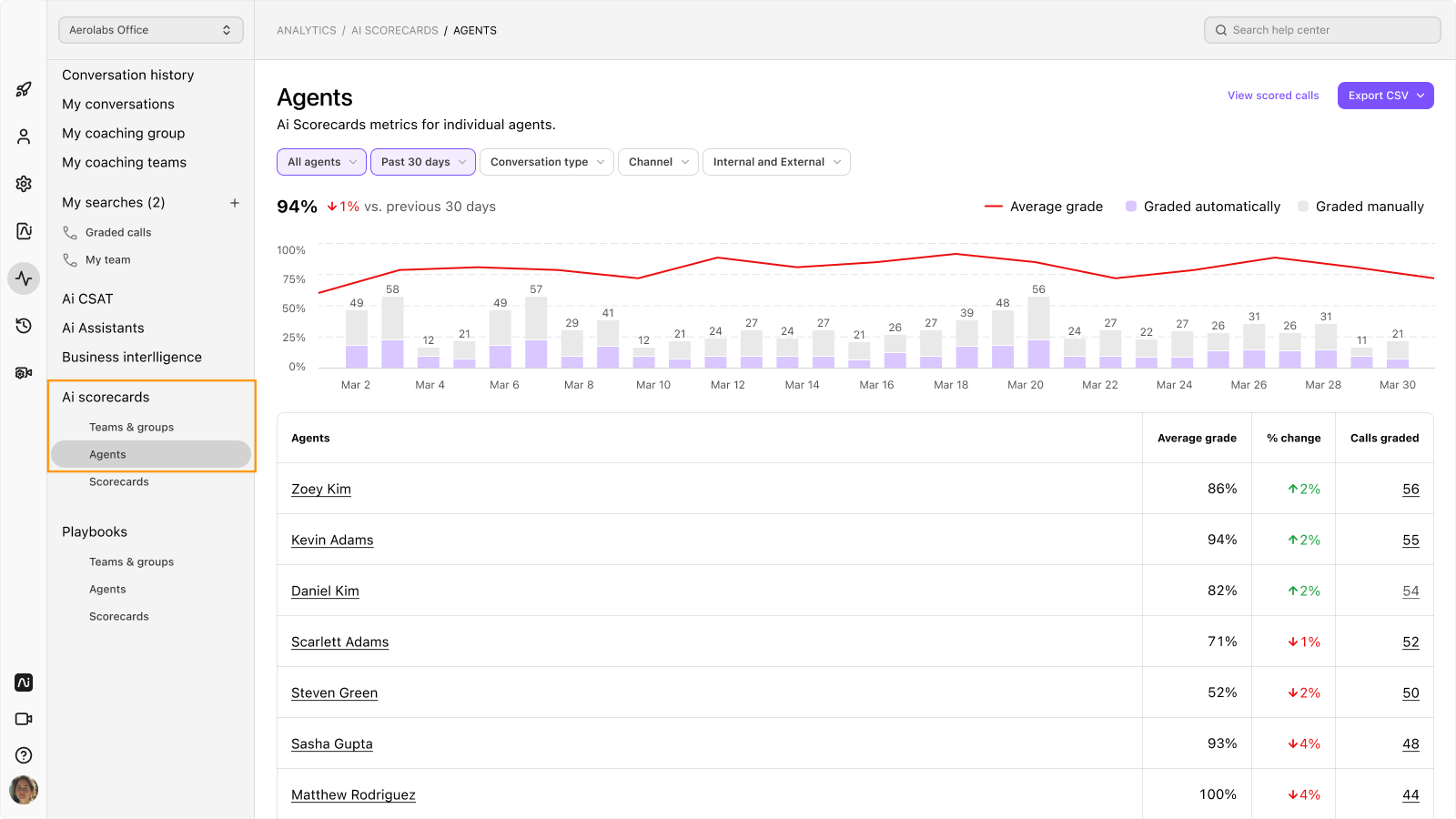Open Internal and External filter
The height and width of the screenshot is (819, 1456).
pyautogui.click(x=776, y=162)
